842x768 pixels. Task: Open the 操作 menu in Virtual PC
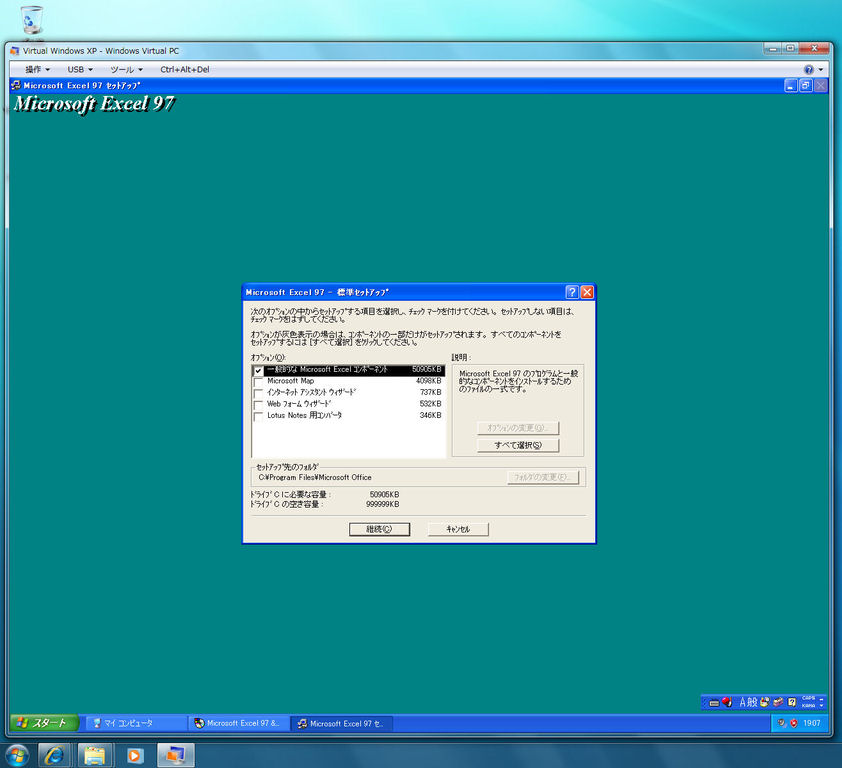coord(38,69)
